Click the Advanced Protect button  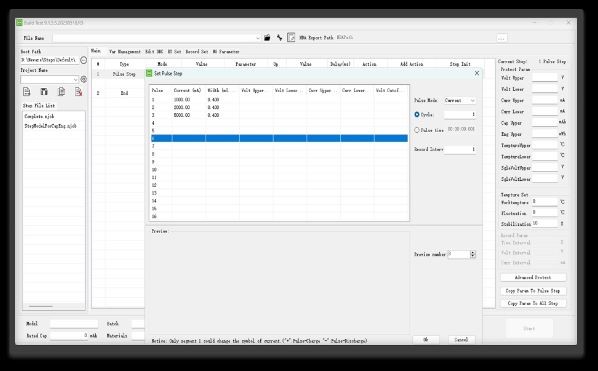[533, 277]
